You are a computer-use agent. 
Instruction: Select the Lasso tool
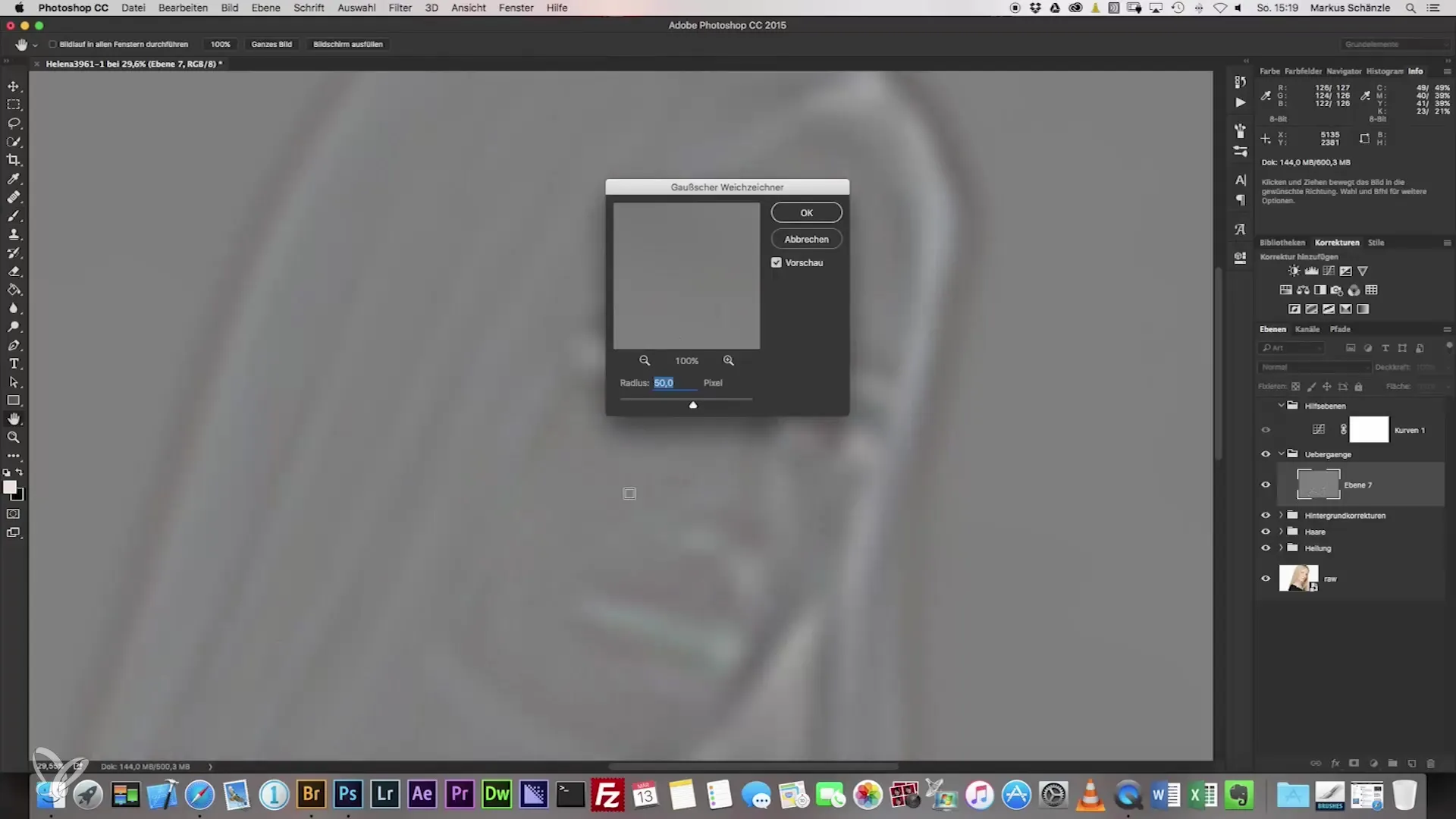pyautogui.click(x=14, y=123)
